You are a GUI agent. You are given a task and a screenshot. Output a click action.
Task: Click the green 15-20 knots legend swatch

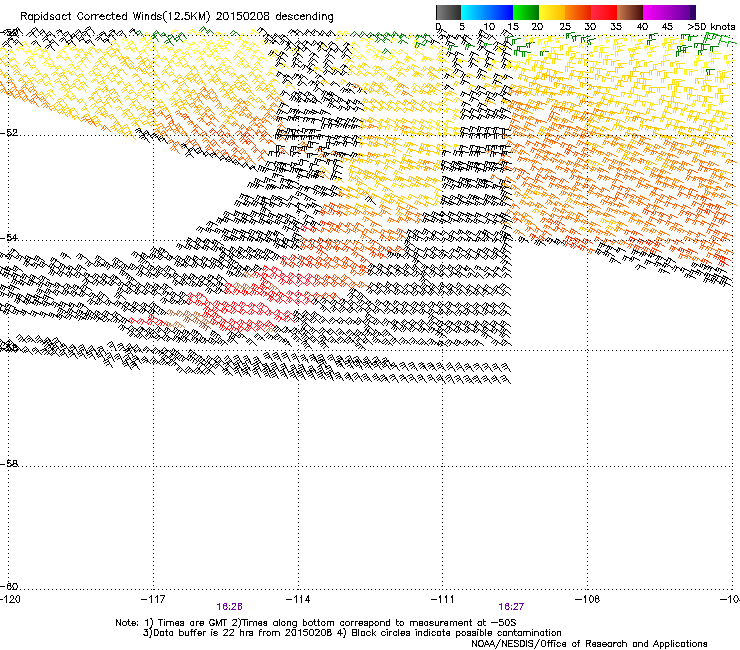tap(526, 12)
